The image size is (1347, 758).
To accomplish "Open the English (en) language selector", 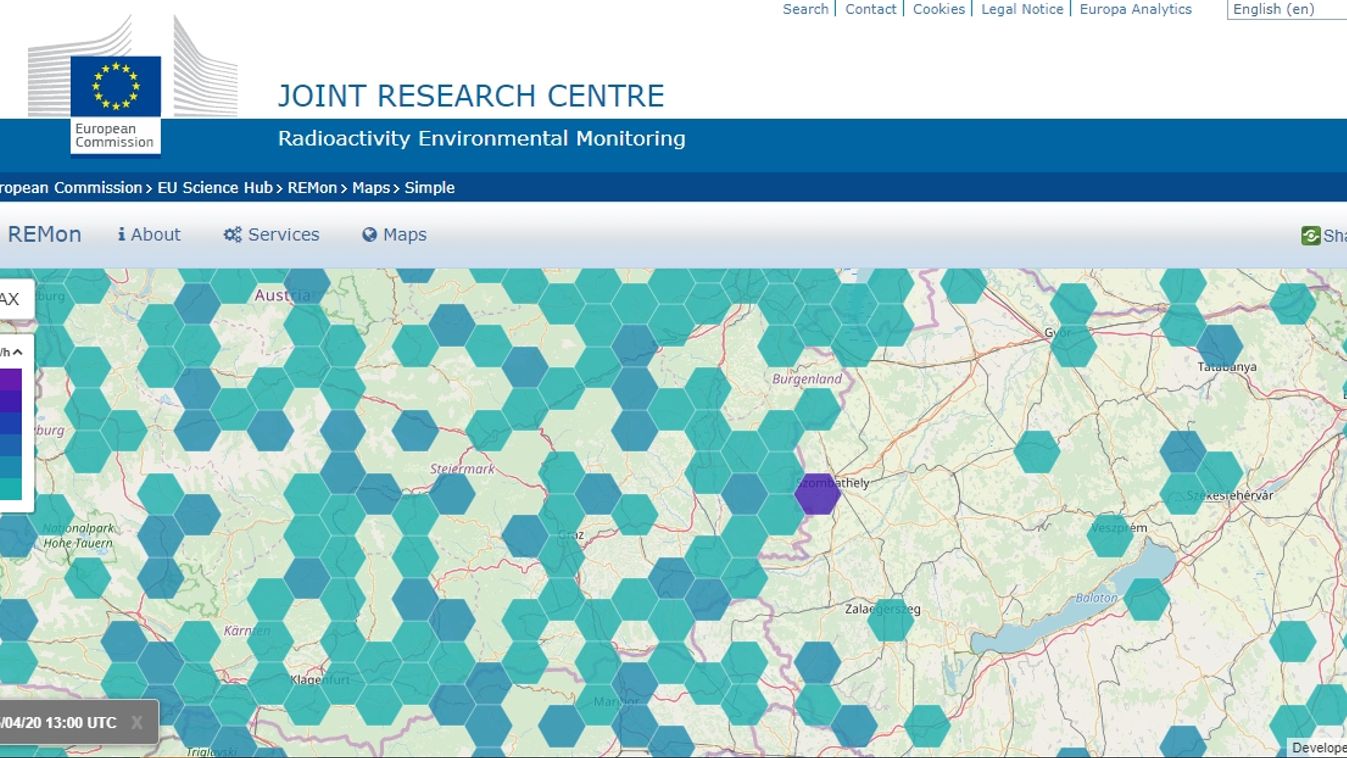I will pyautogui.click(x=1287, y=9).
